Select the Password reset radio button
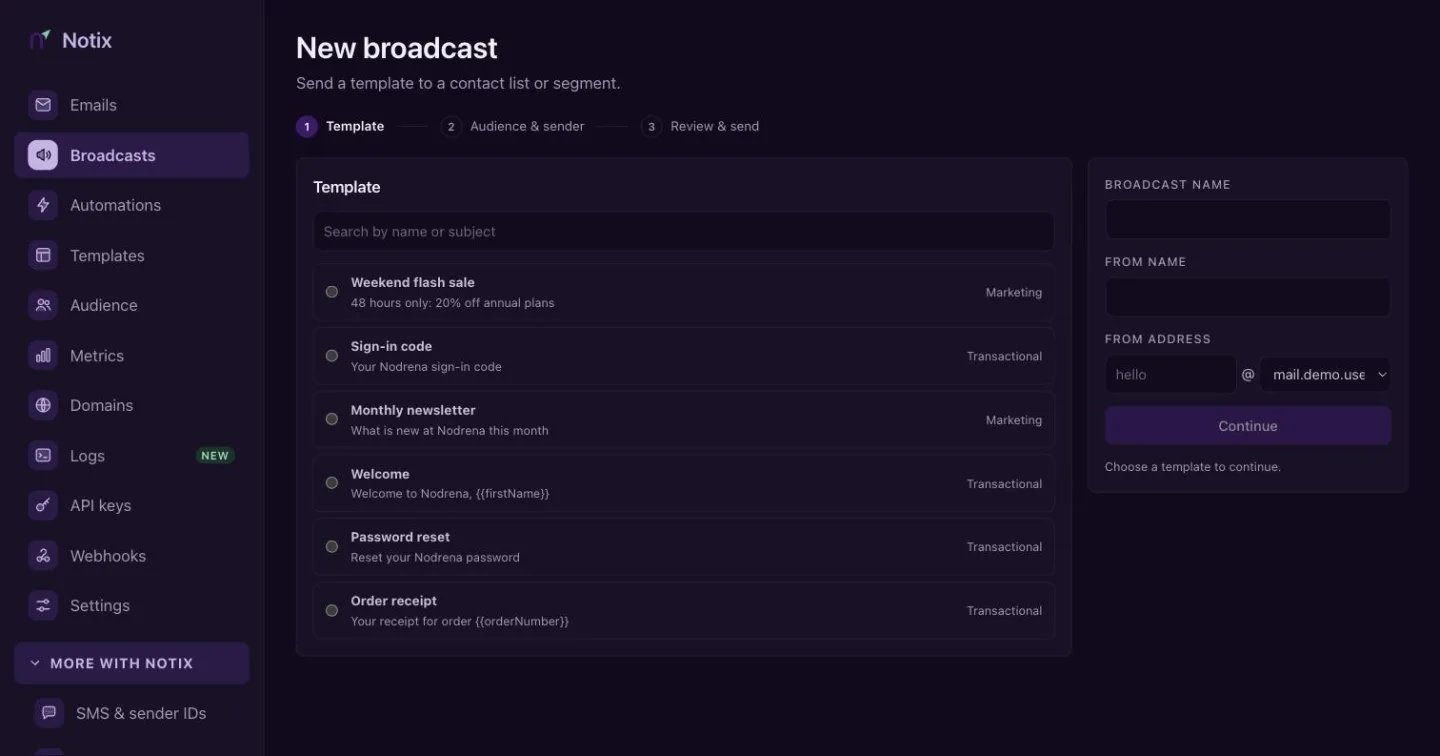Screen dimensions: 1440x756 tap(332, 547)
